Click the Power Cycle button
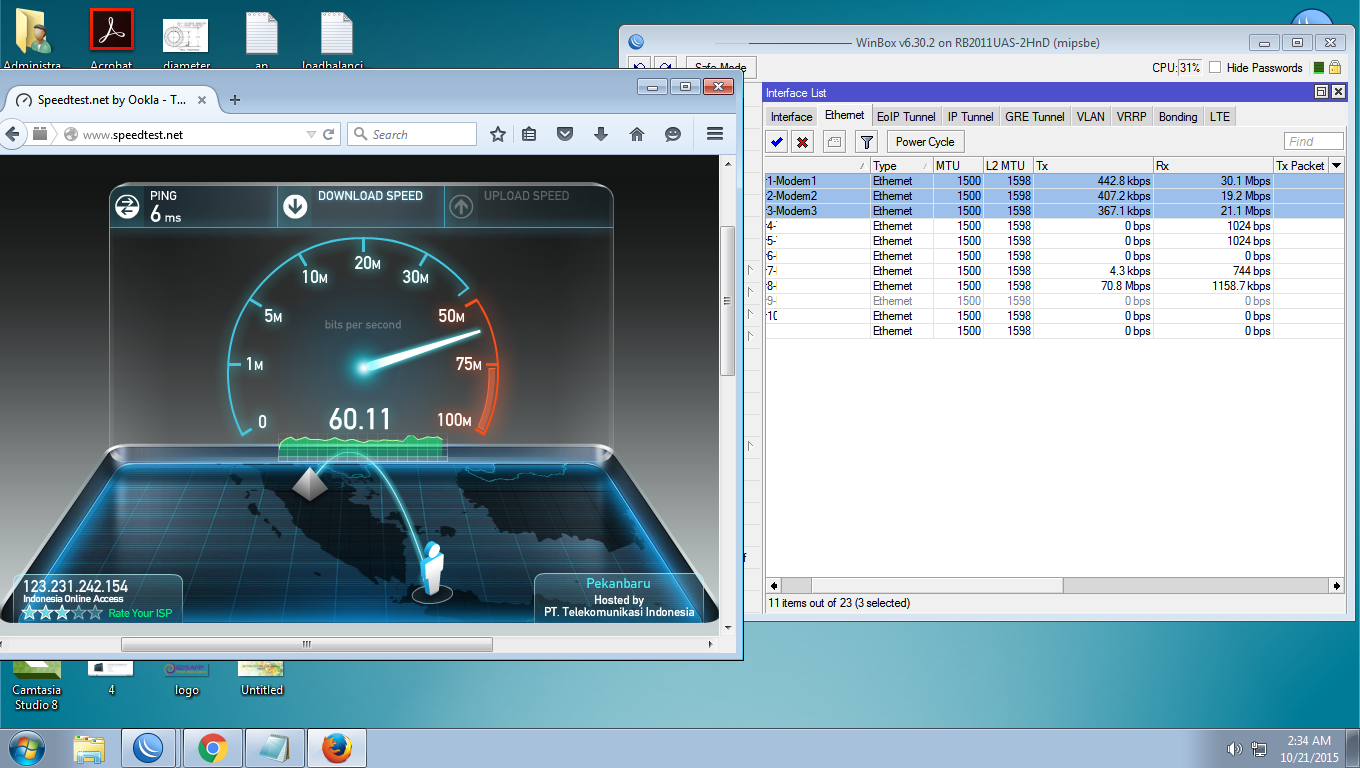 pyautogui.click(x=925, y=142)
